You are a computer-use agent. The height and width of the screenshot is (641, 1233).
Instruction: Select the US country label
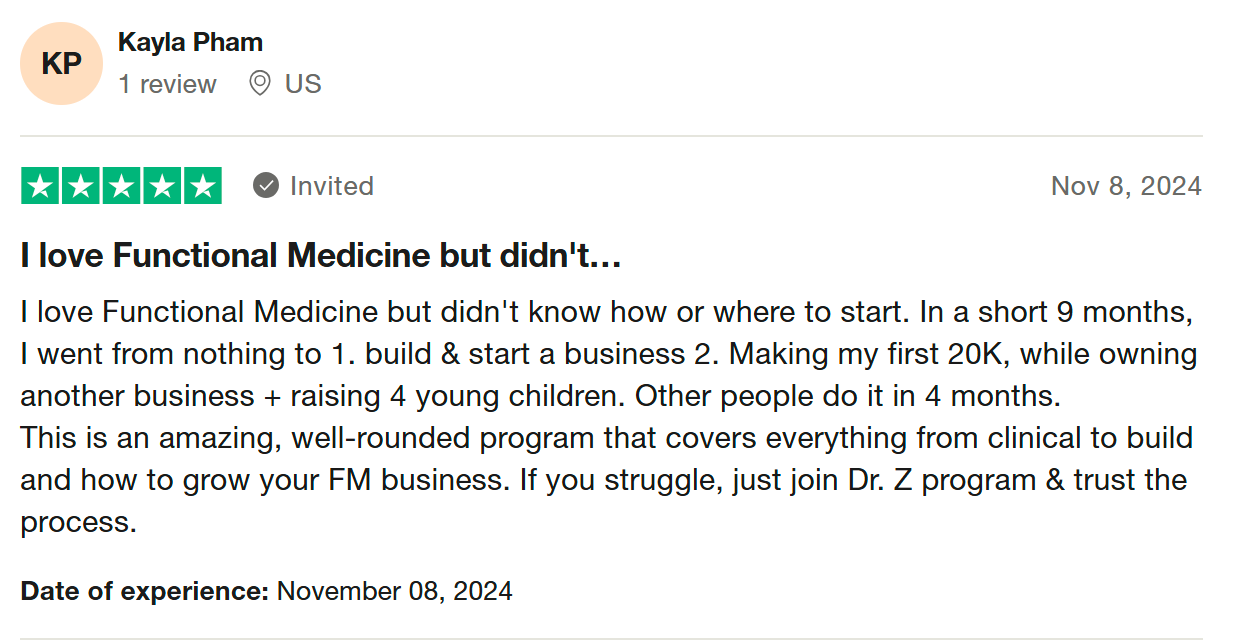pos(303,84)
